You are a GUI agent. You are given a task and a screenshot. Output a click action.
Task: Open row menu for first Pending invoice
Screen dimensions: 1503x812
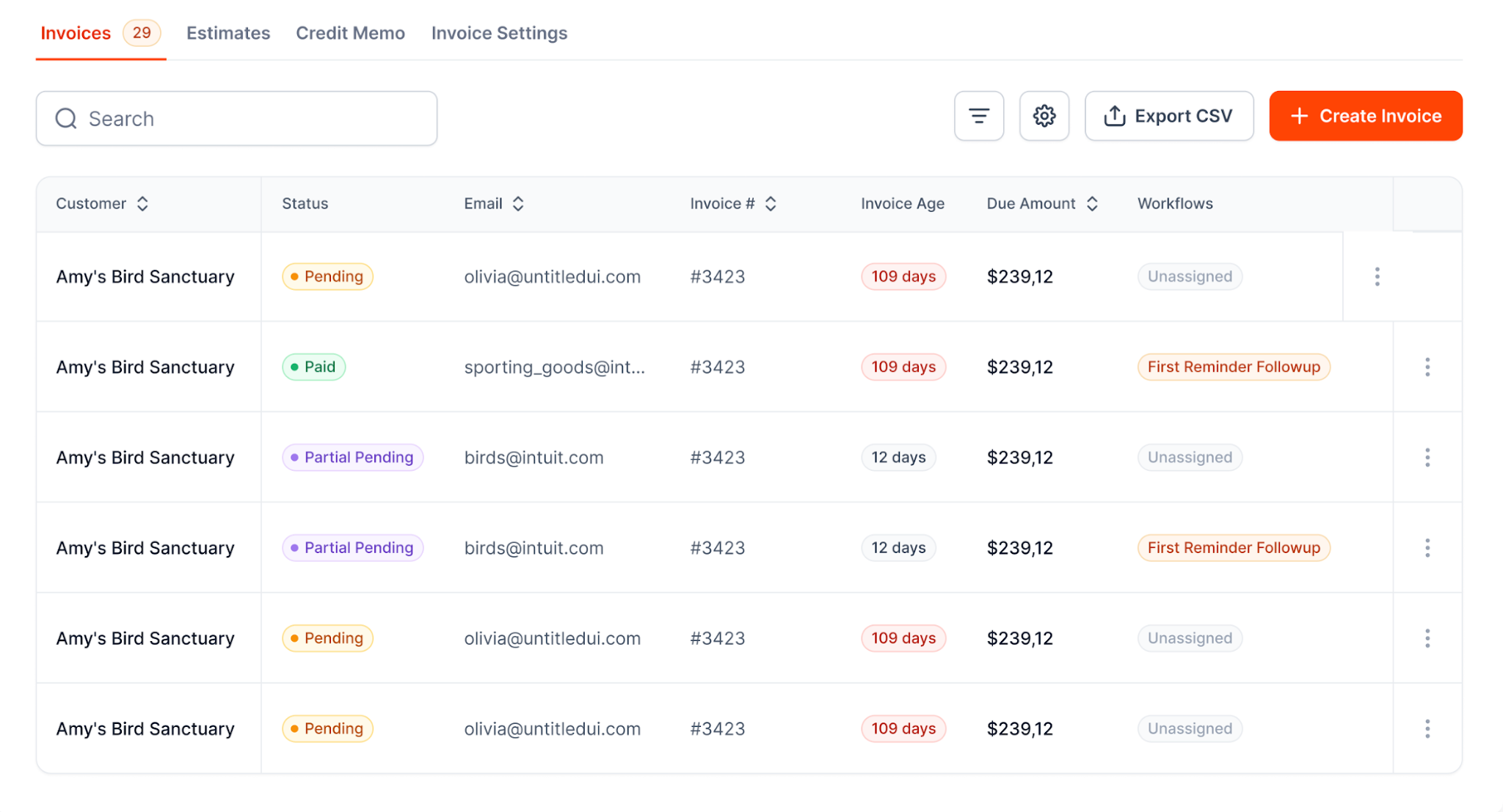[x=1377, y=277]
